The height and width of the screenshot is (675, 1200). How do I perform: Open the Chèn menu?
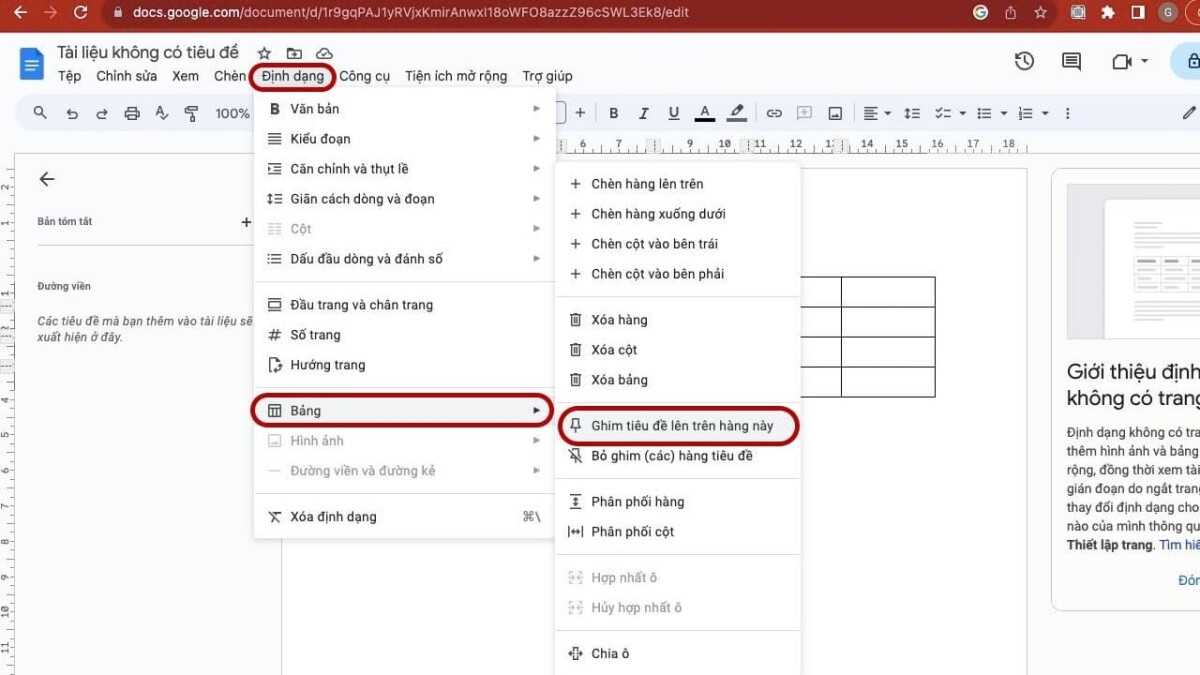[228, 75]
